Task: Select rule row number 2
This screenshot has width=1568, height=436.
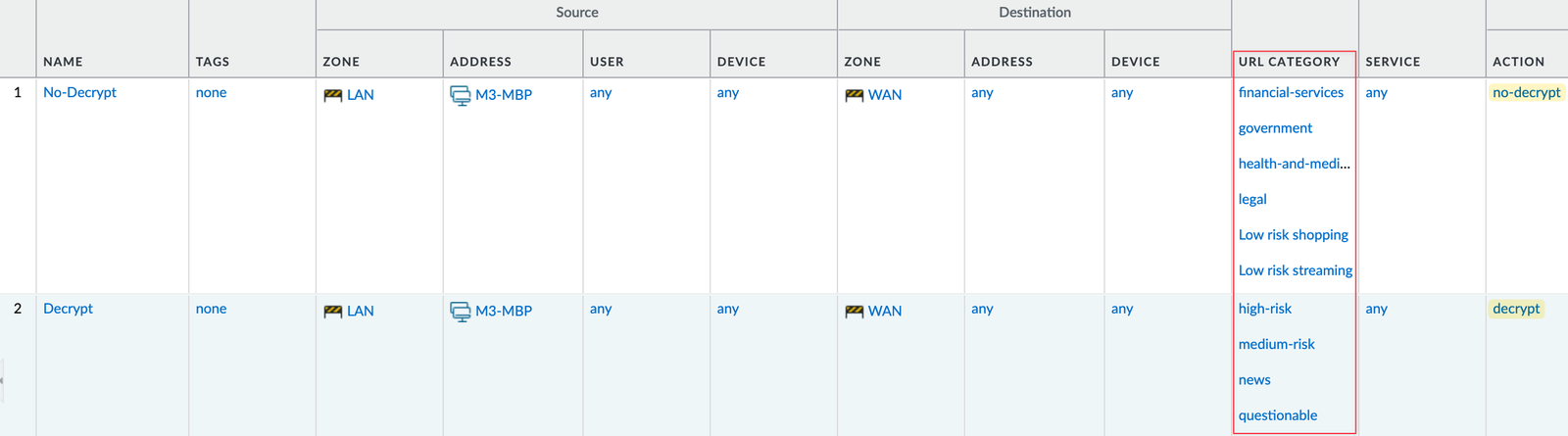Action: tap(18, 309)
